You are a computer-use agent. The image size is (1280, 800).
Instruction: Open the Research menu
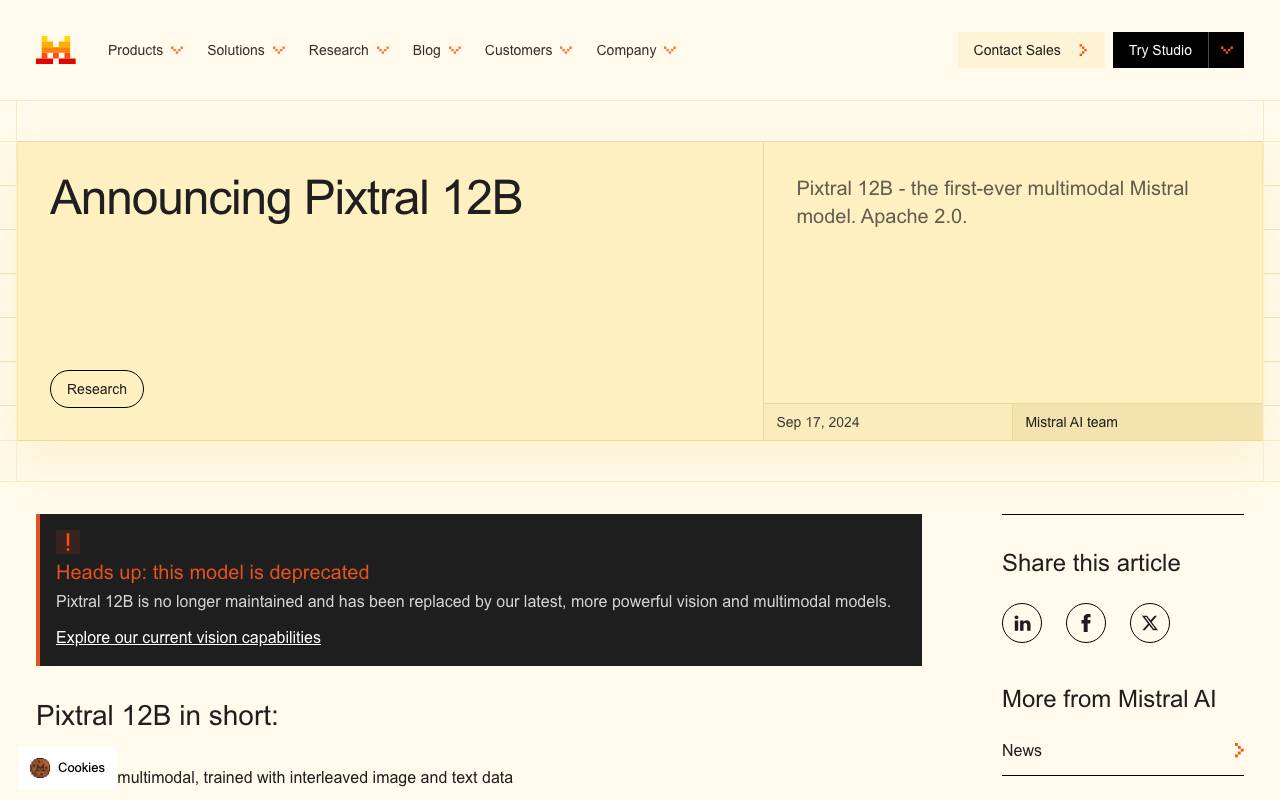coord(349,50)
